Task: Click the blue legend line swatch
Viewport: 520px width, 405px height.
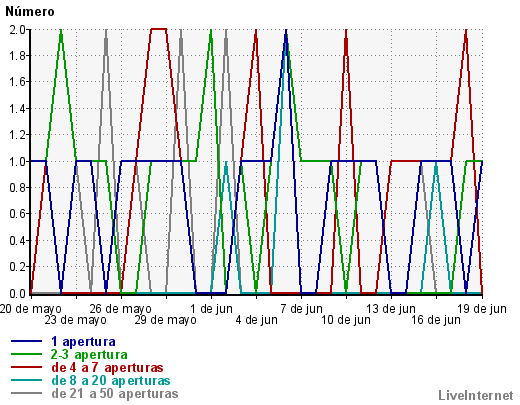Action: click(x=26, y=341)
